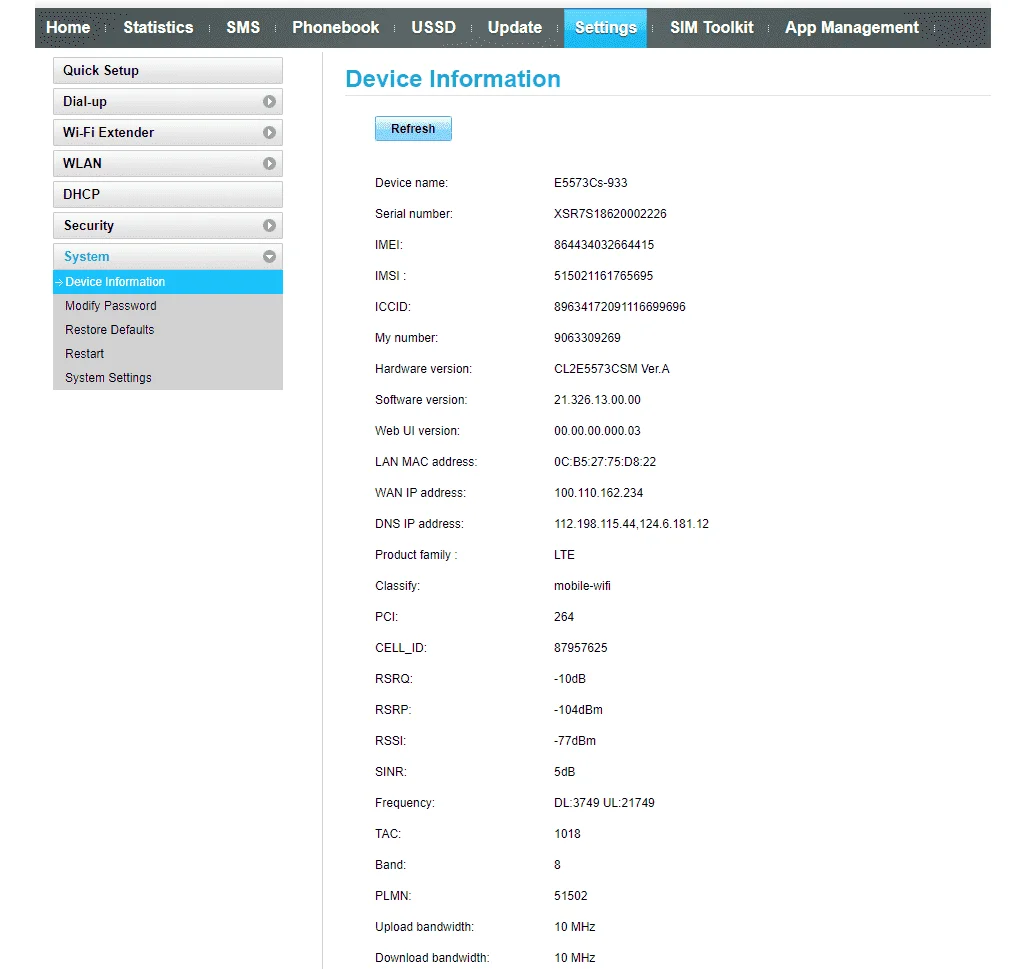Click the Device Information heading
1027x969 pixels.
pyautogui.click(x=453, y=79)
